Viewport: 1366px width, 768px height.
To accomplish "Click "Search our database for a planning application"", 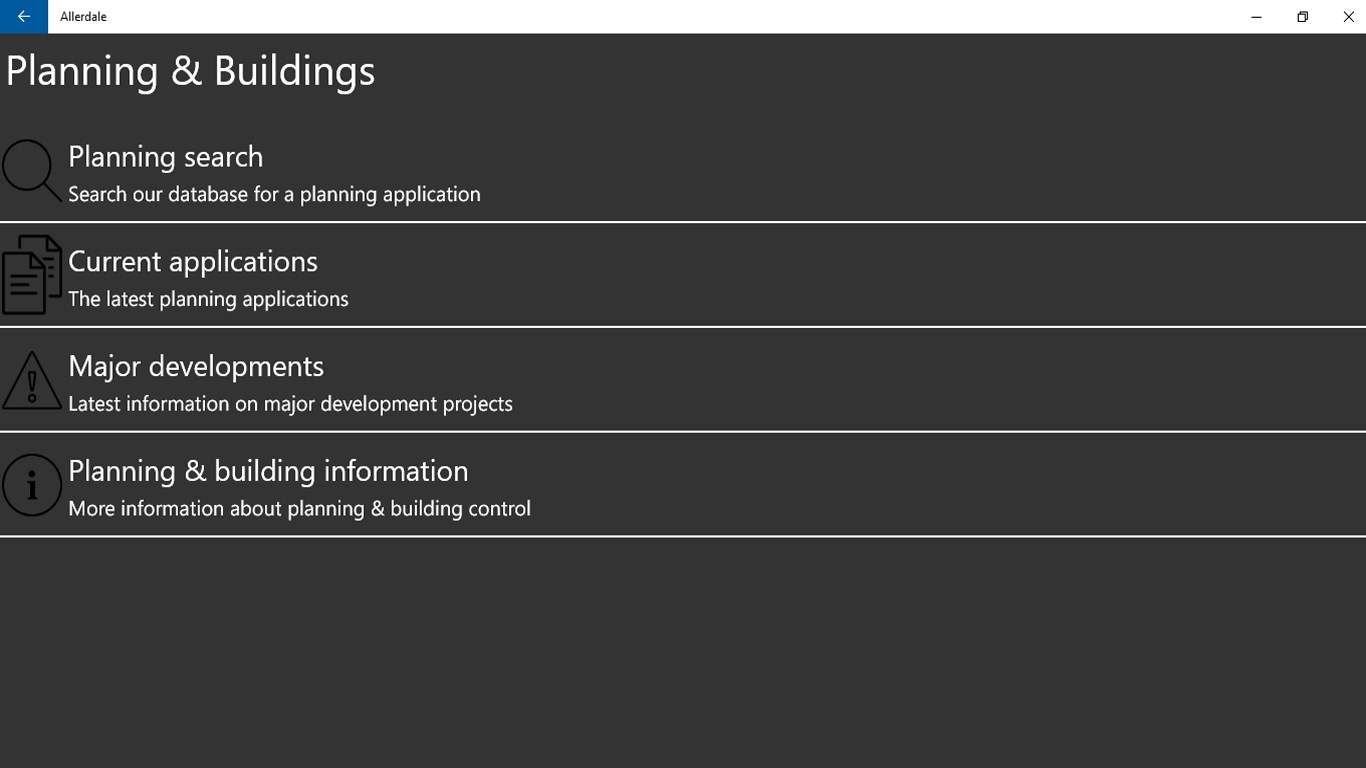I will (274, 194).
